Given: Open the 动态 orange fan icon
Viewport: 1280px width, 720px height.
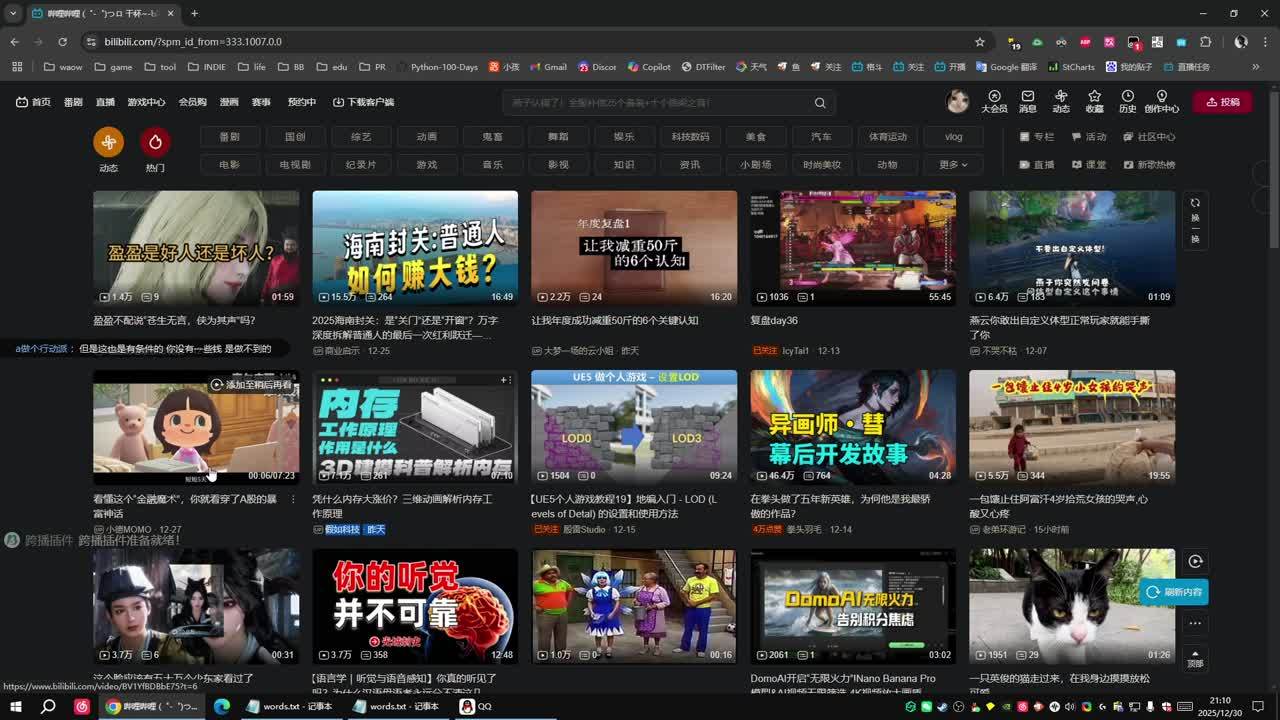Looking at the screenshot, I should coord(108,142).
